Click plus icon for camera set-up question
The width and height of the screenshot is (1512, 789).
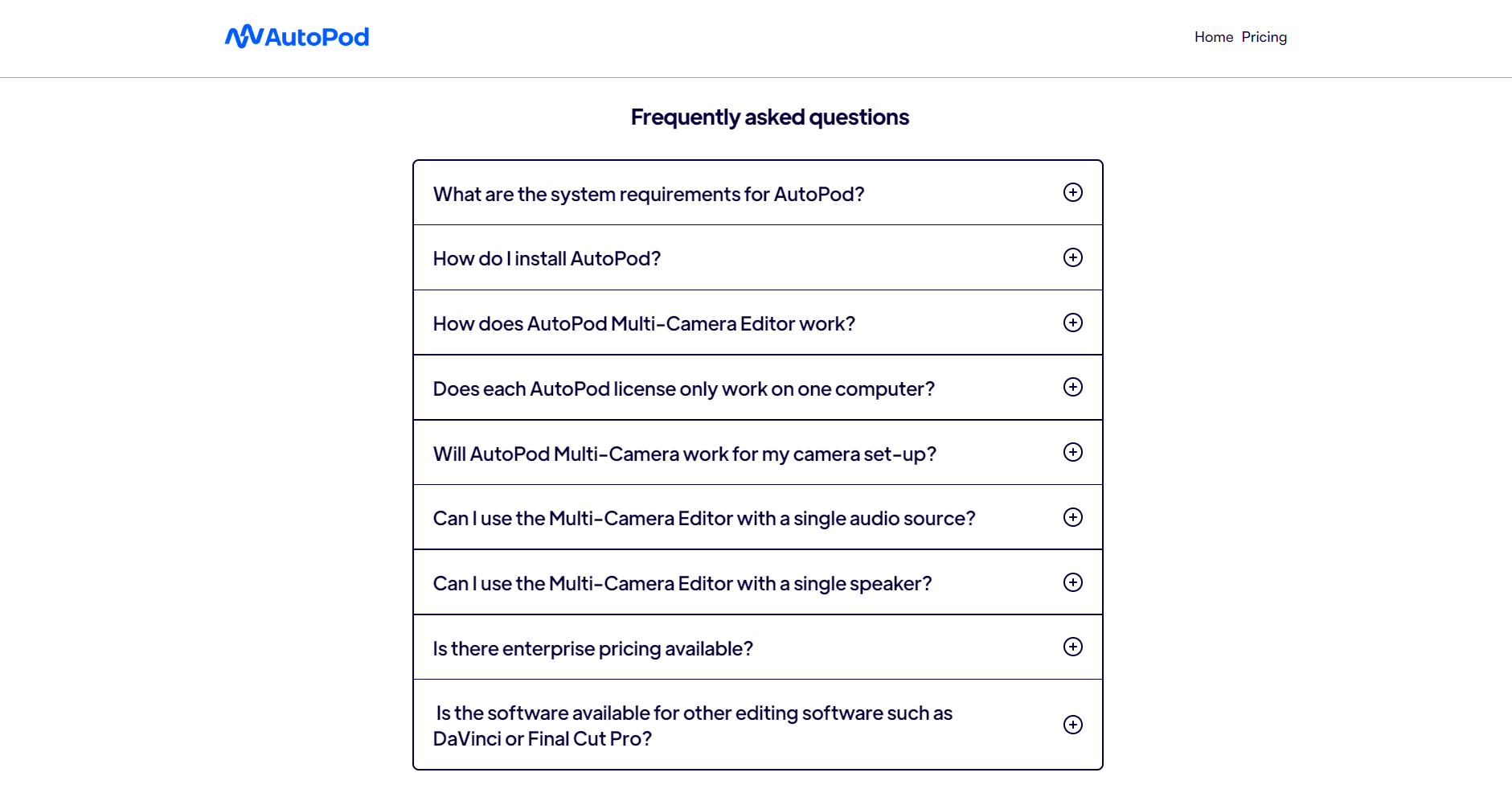1072,452
